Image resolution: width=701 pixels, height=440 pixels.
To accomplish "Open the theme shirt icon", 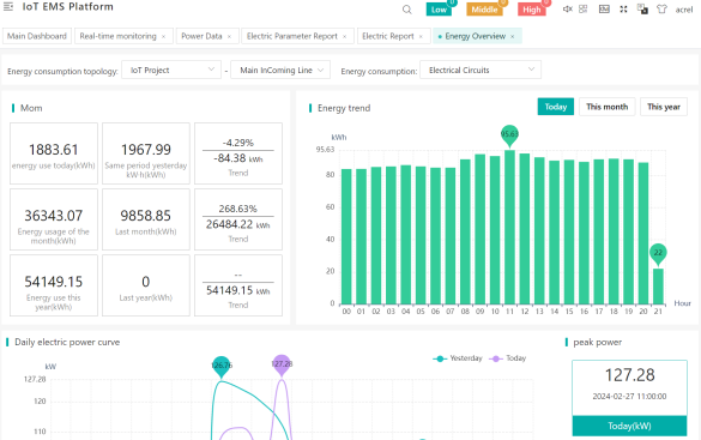I will point(661,9).
